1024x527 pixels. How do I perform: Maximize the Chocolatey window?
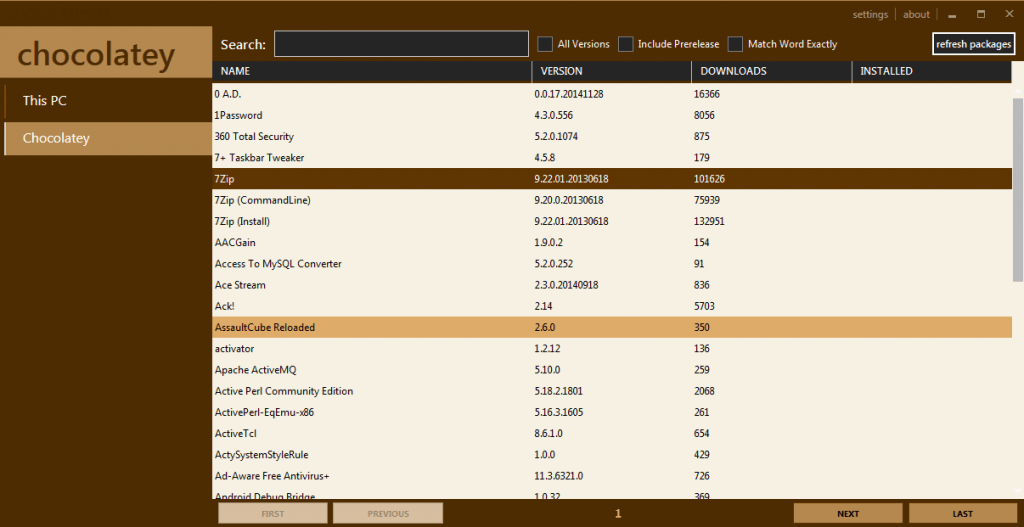pos(981,14)
